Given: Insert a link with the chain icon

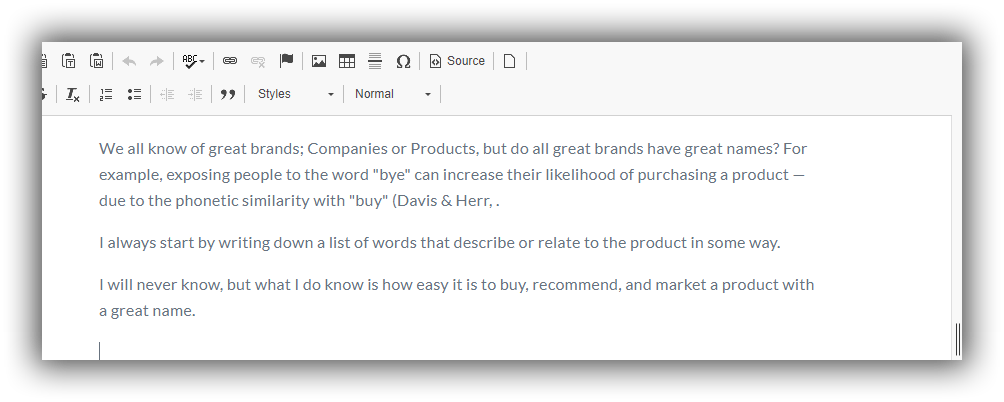Looking at the screenshot, I should pyautogui.click(x=230, y=61).
